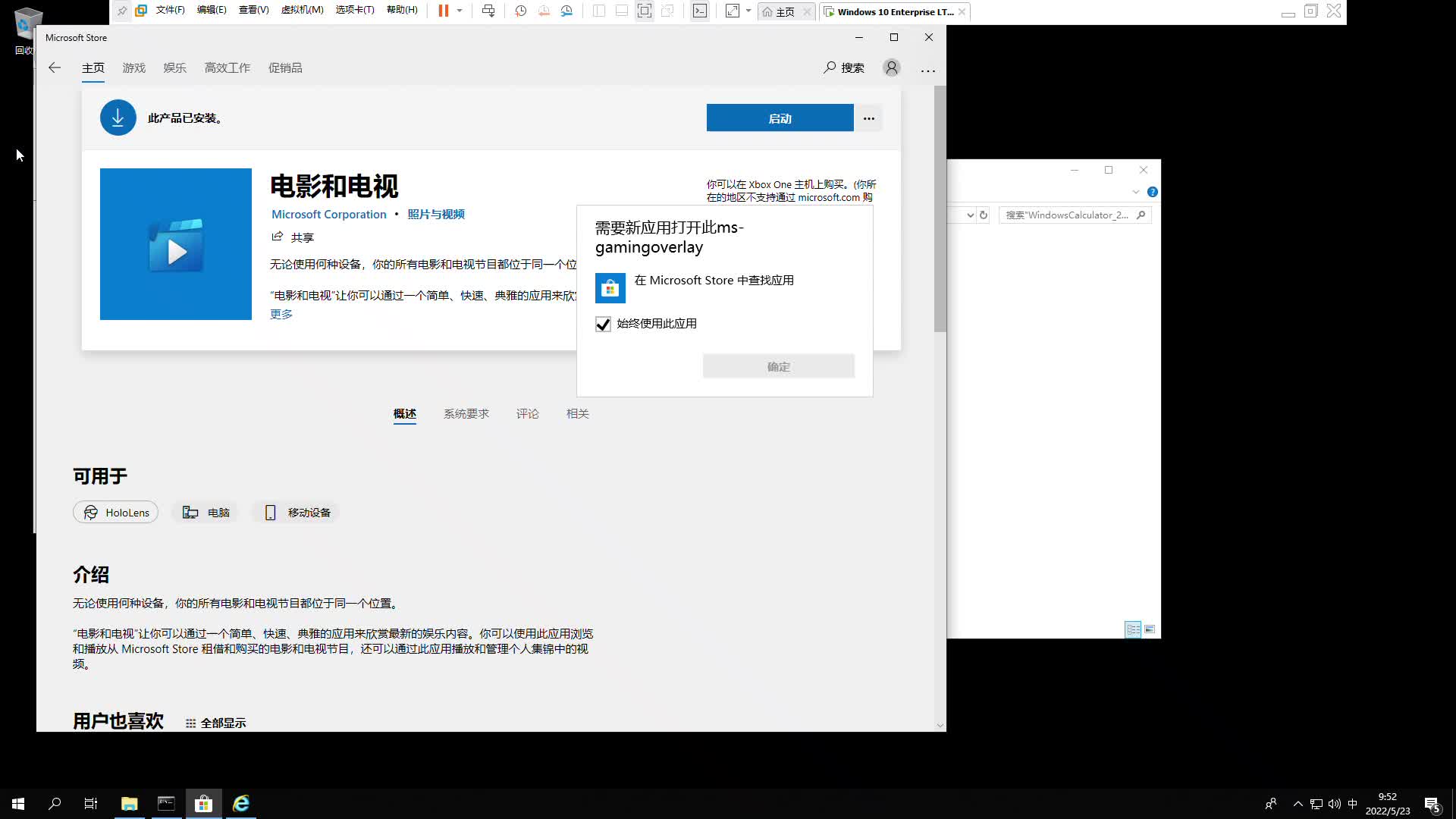The image size is (1456, 819).
Task: Click the Microsoft Store icon in the dialog
Action: [x=610, y=288]
